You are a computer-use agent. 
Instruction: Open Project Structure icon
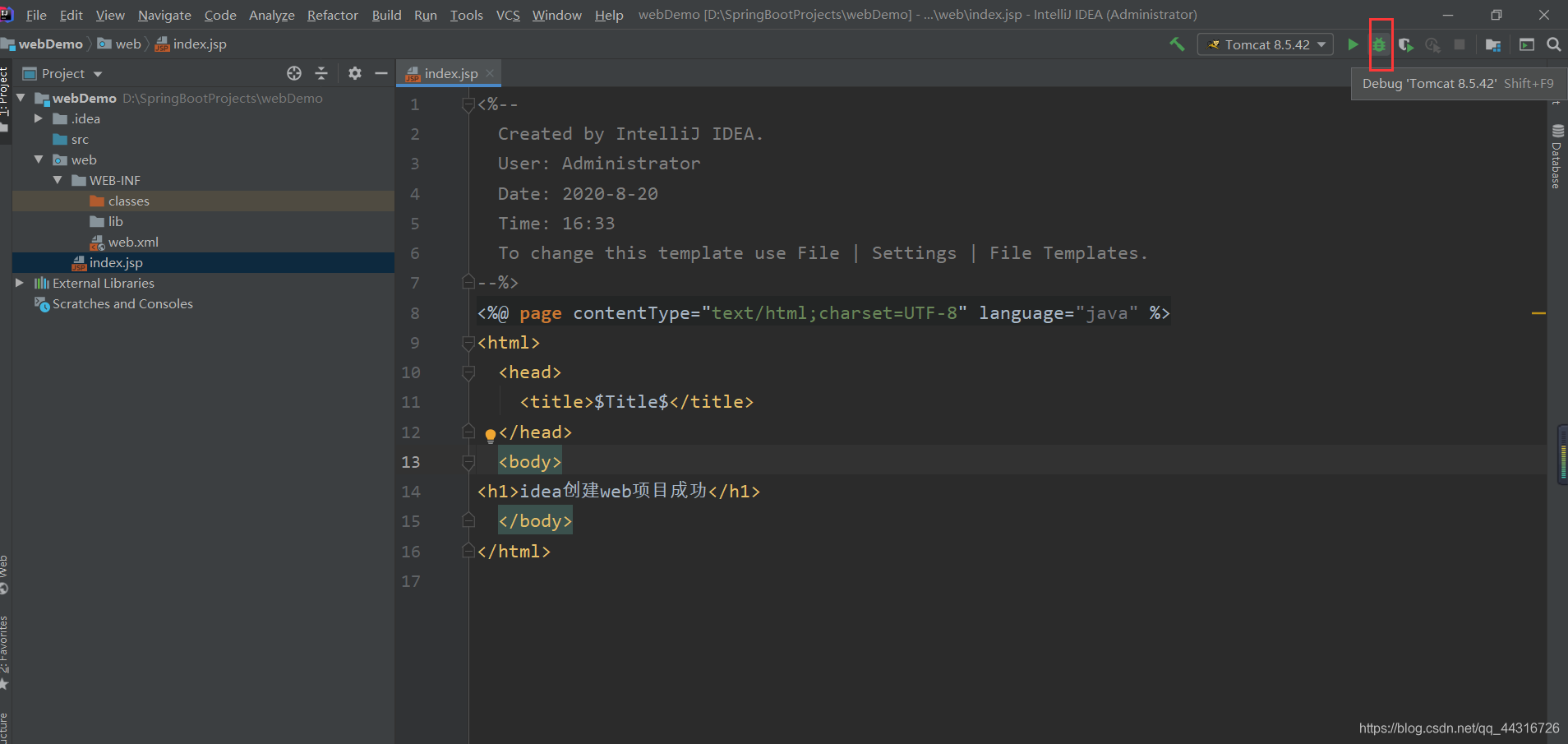(1493, 44)
